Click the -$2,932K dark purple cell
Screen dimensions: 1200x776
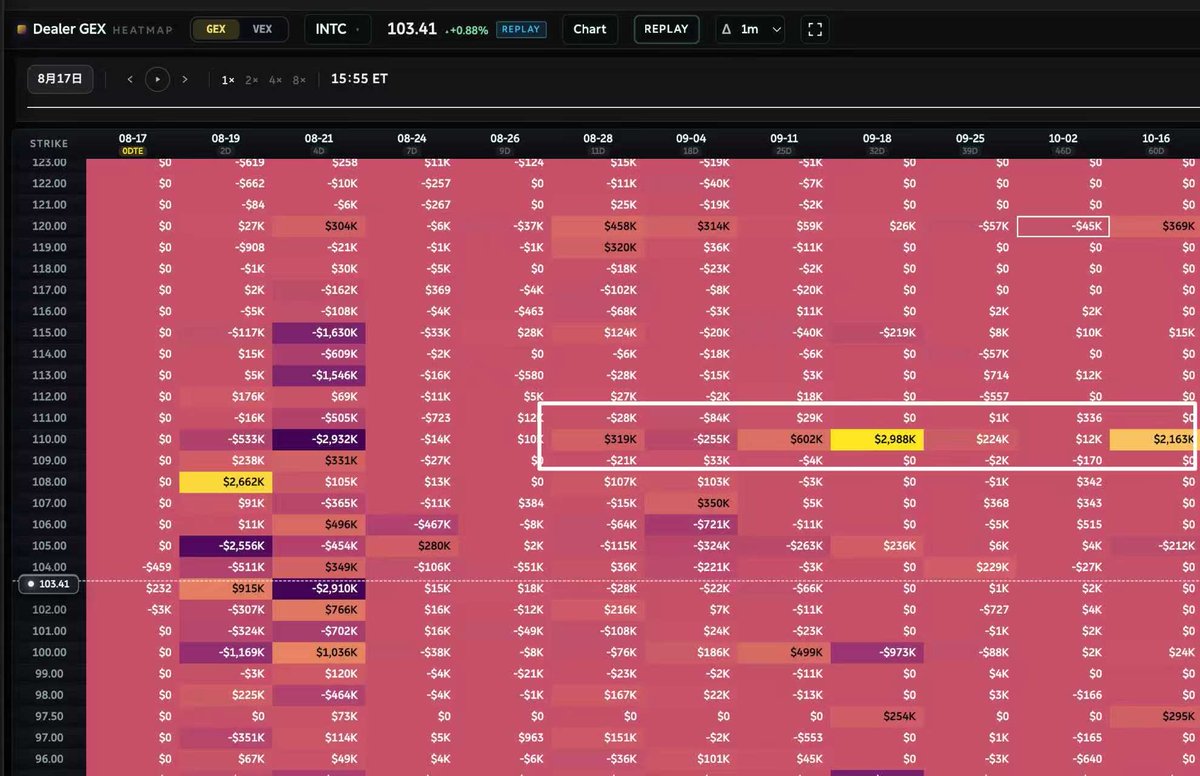tap(319, 439)
